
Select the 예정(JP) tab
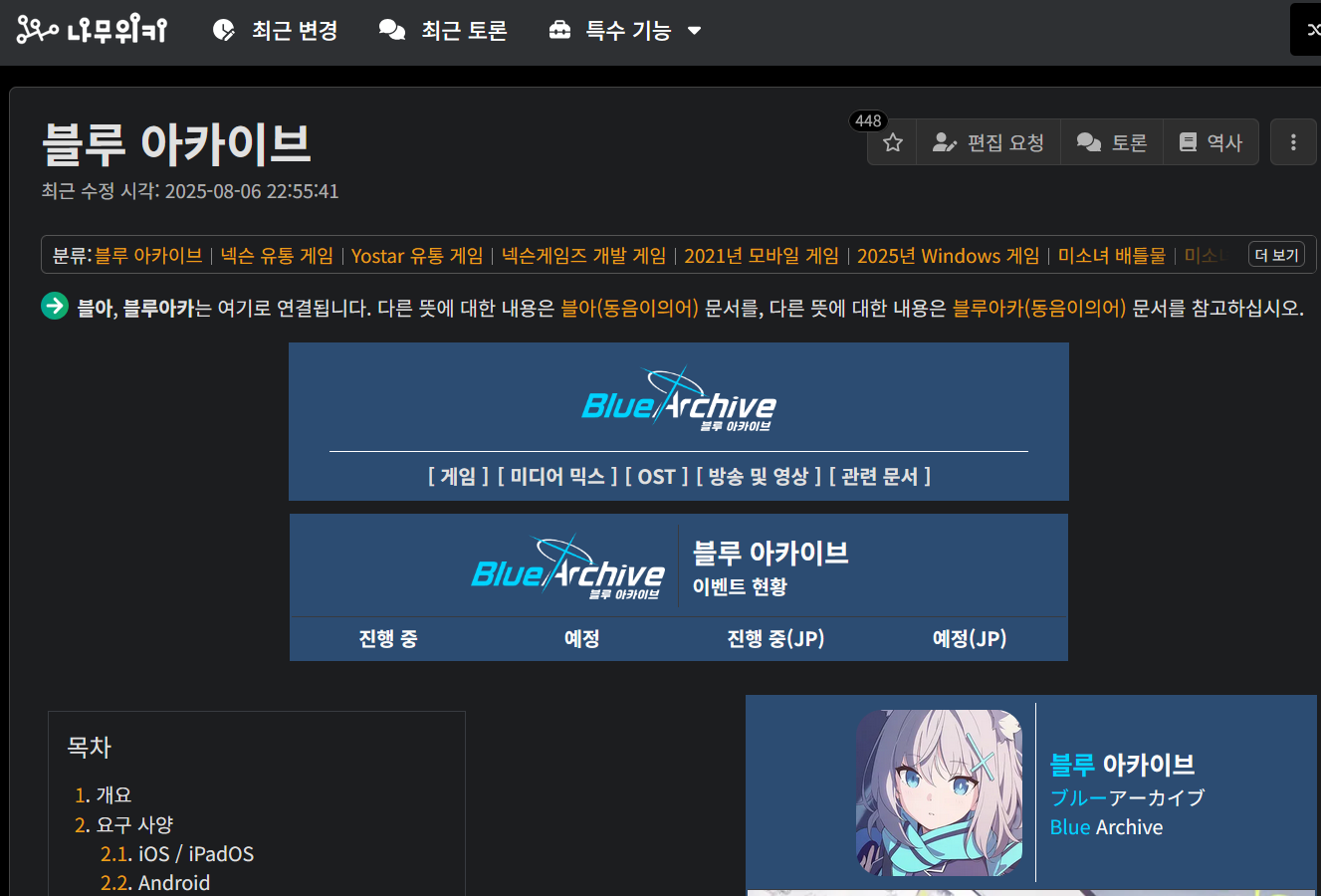click(x=970, y=638)
